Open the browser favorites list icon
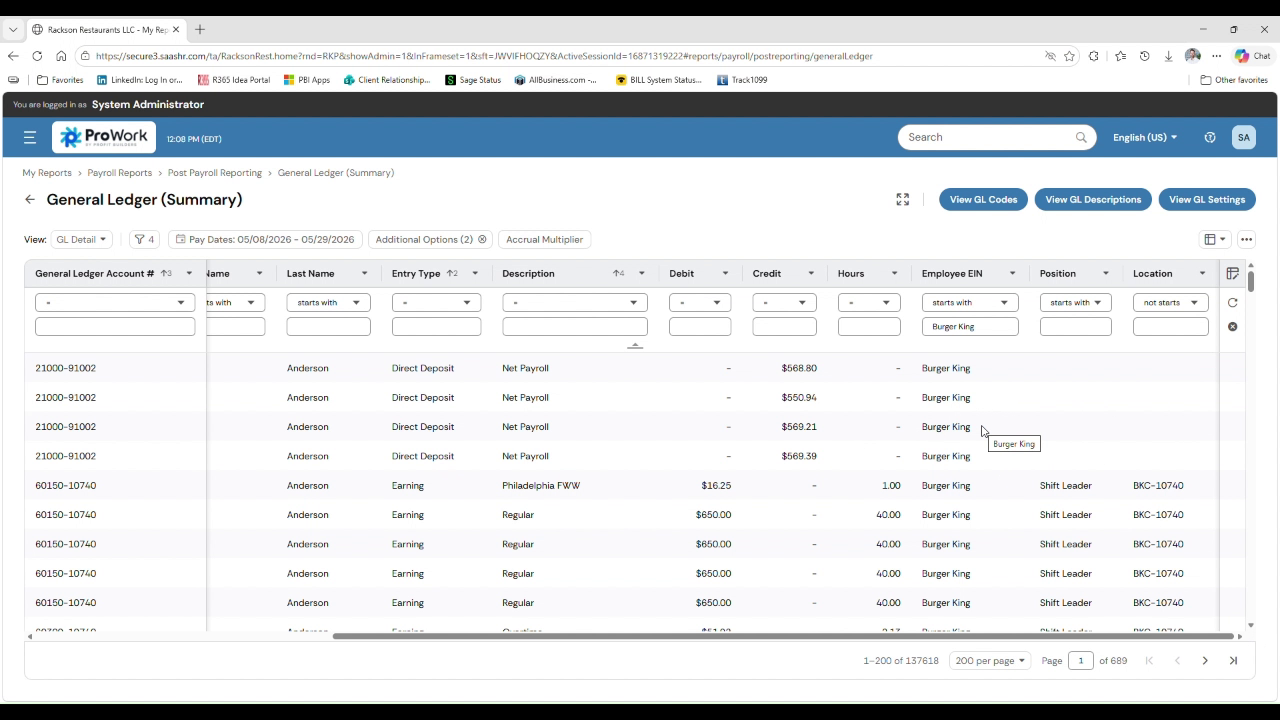This screenshot has height=720, width=1280. [1120, 56]
